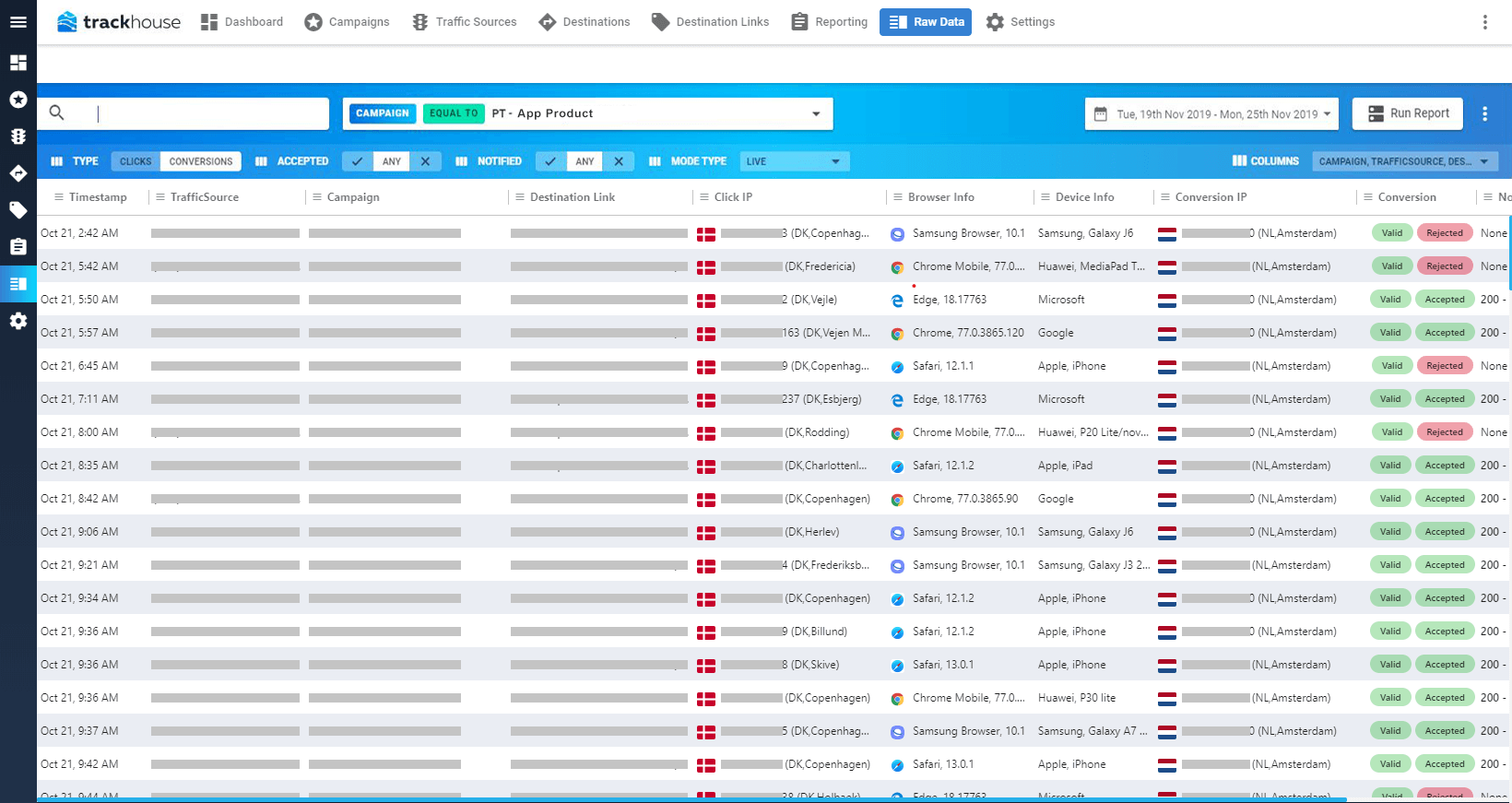Click the sidebar Settings gear icon
1512x803 pixels.
18,321
